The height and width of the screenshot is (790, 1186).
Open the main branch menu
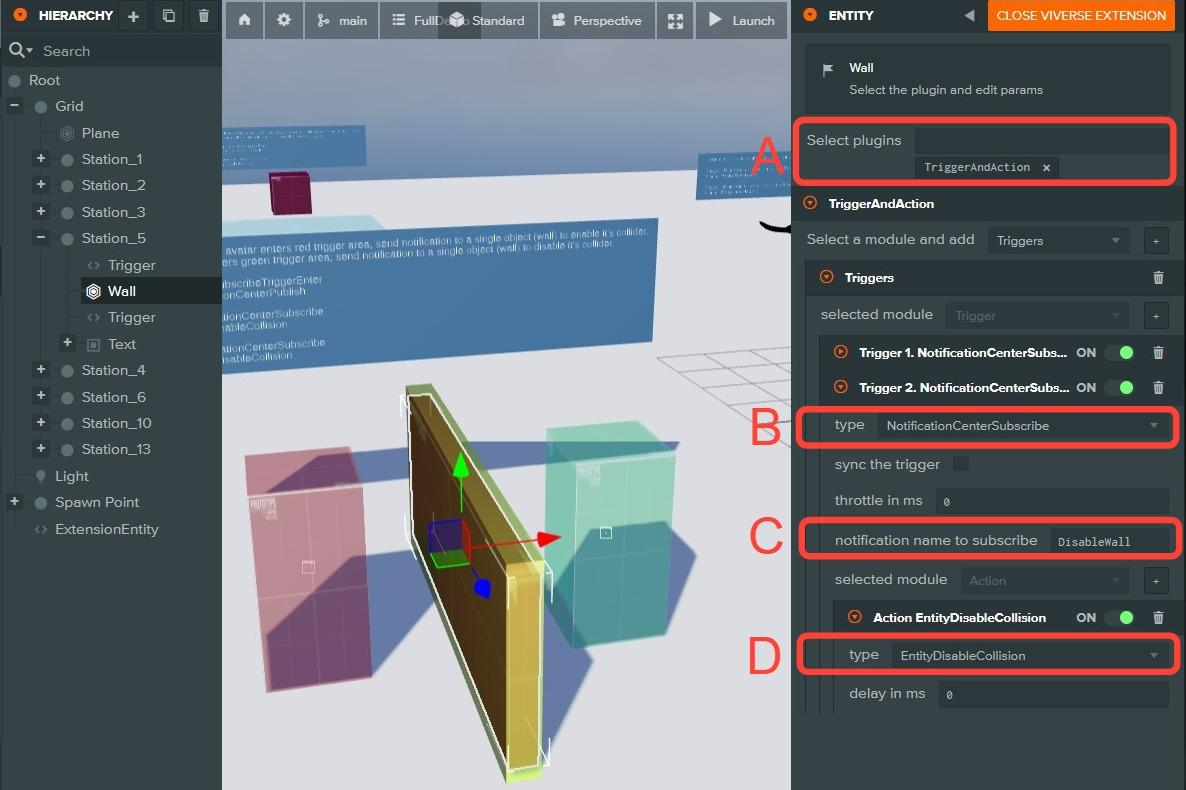click(x=342, y=20)
